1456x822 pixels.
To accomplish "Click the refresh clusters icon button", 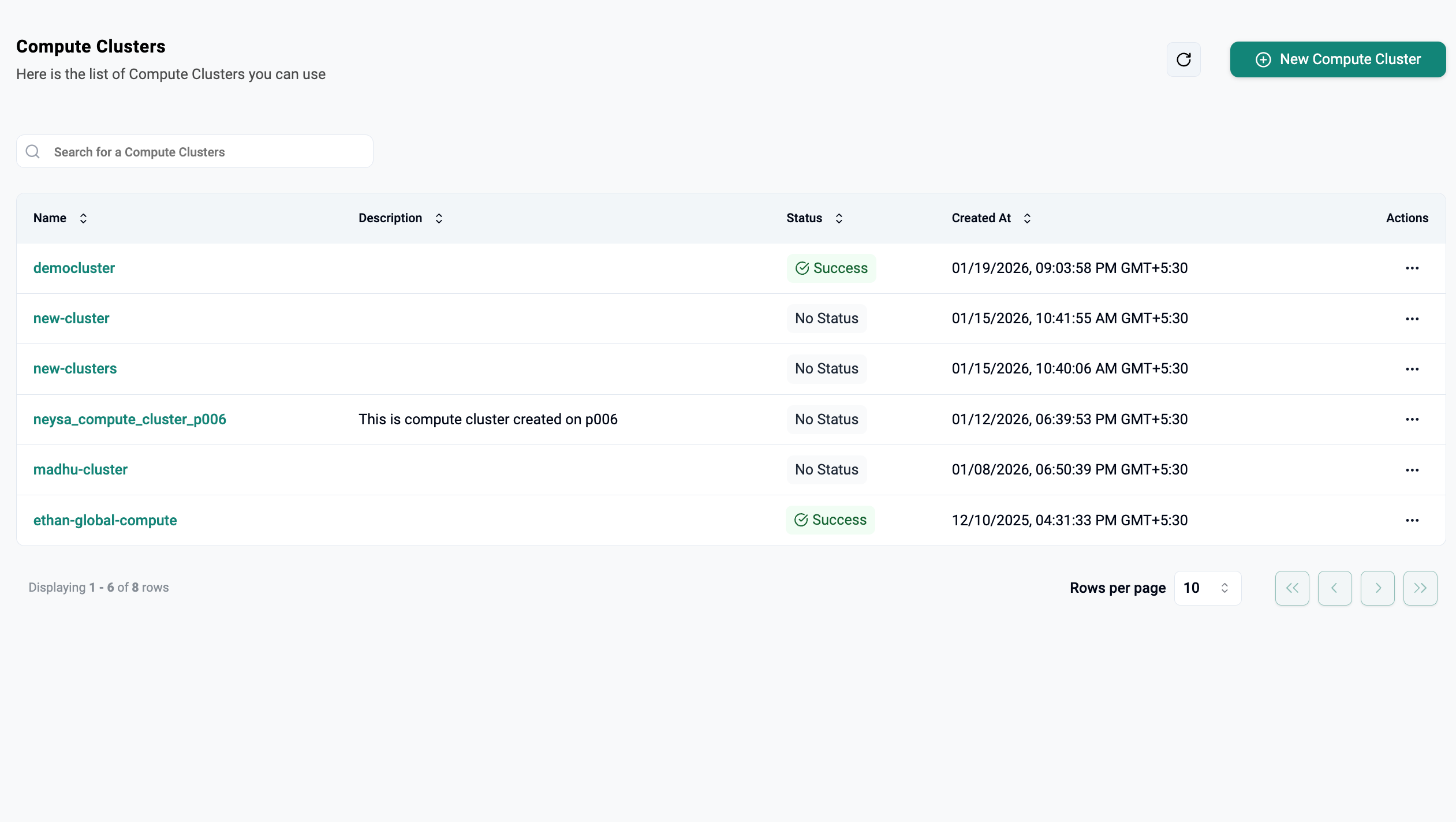I will (x=1184, y=59).
